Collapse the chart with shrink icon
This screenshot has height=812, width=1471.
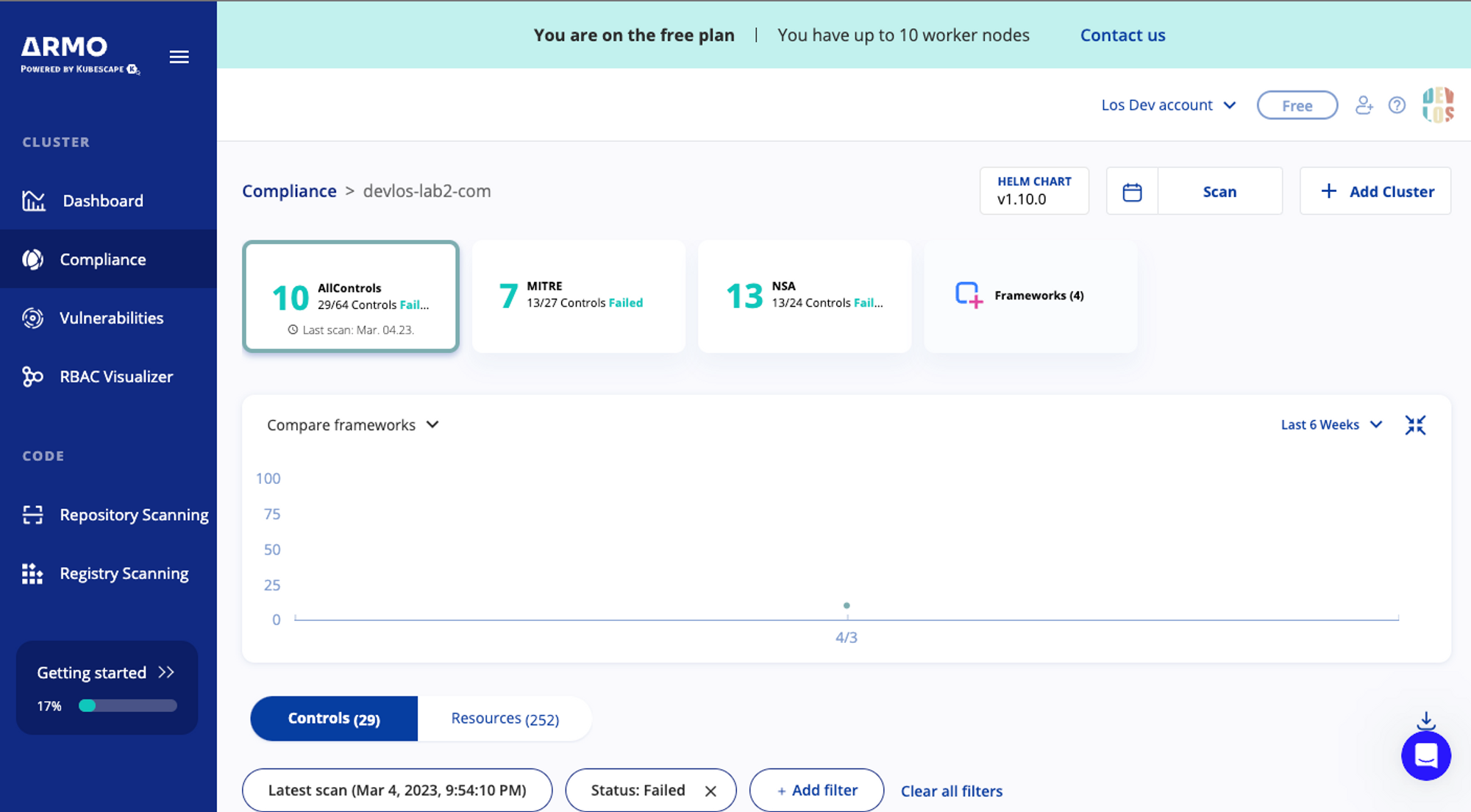click(1415, 425)
